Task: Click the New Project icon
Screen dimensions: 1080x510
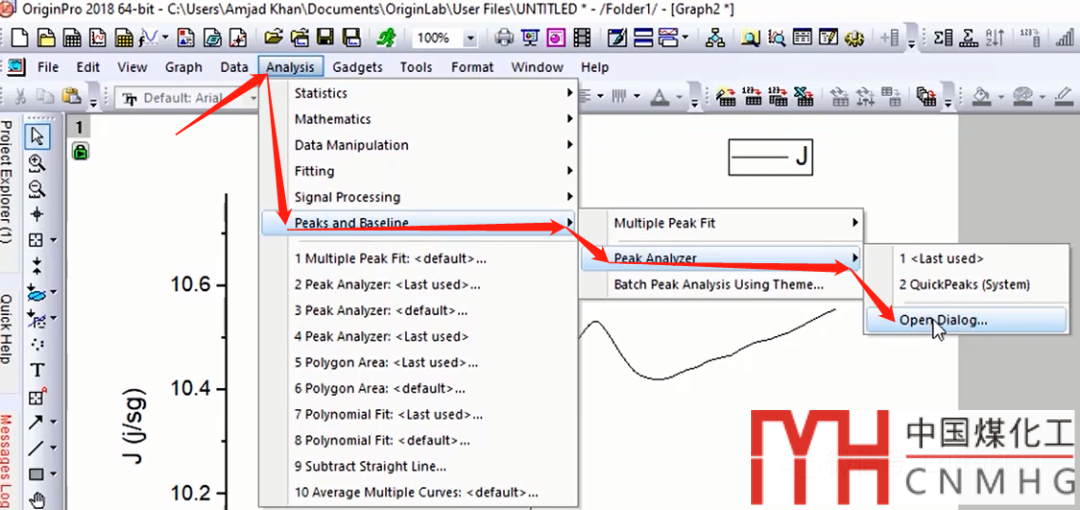Action: (x=19, y=38)
